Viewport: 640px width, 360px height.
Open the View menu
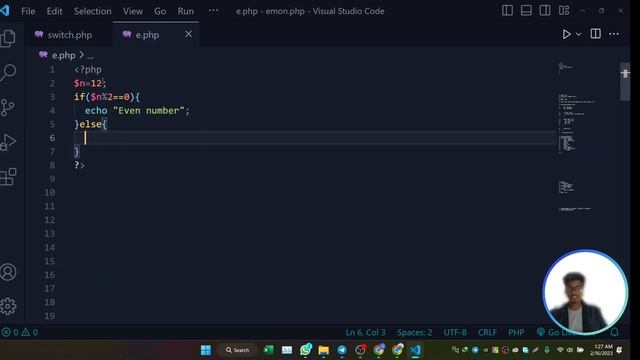click(133, 11)
